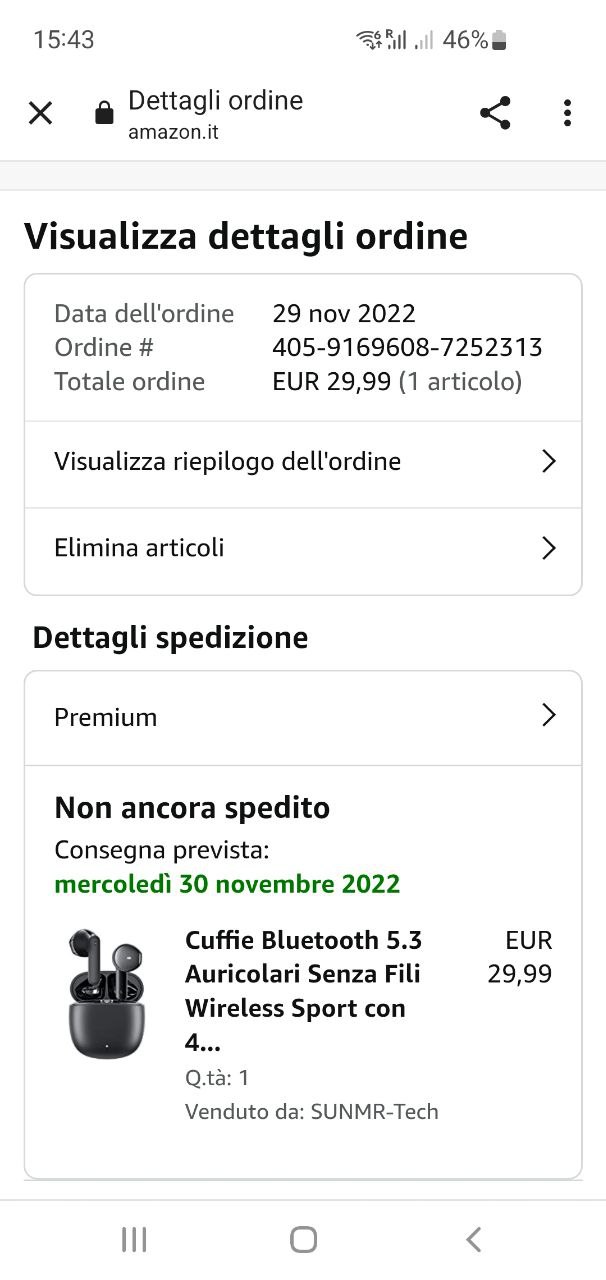
Task: Tap the Android recent apps button
Action: [133, 1240]
